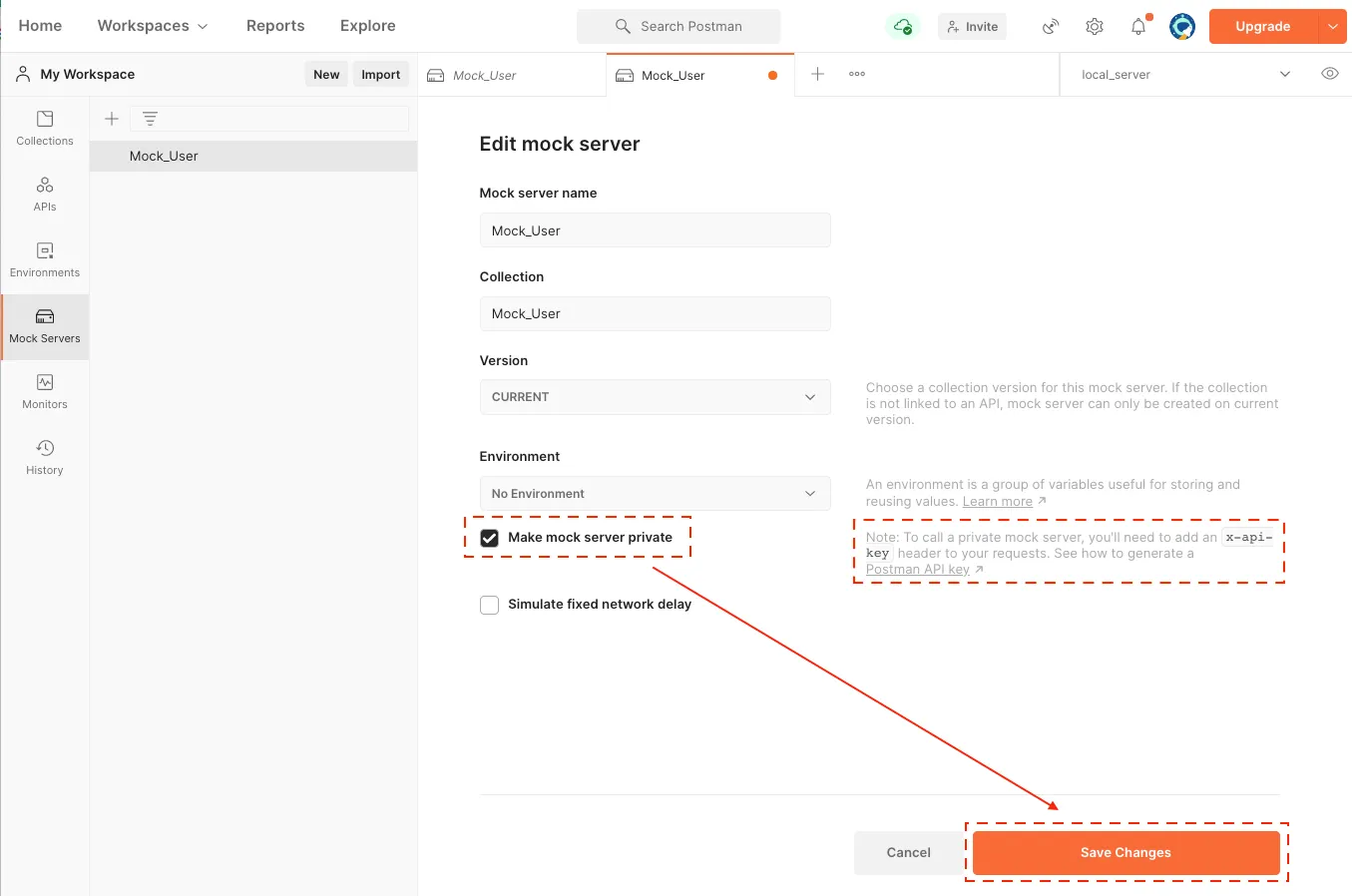Select Mock_User in the sidebar list
This screenshot has width=1352, height=896.
(x=253, y=156)
